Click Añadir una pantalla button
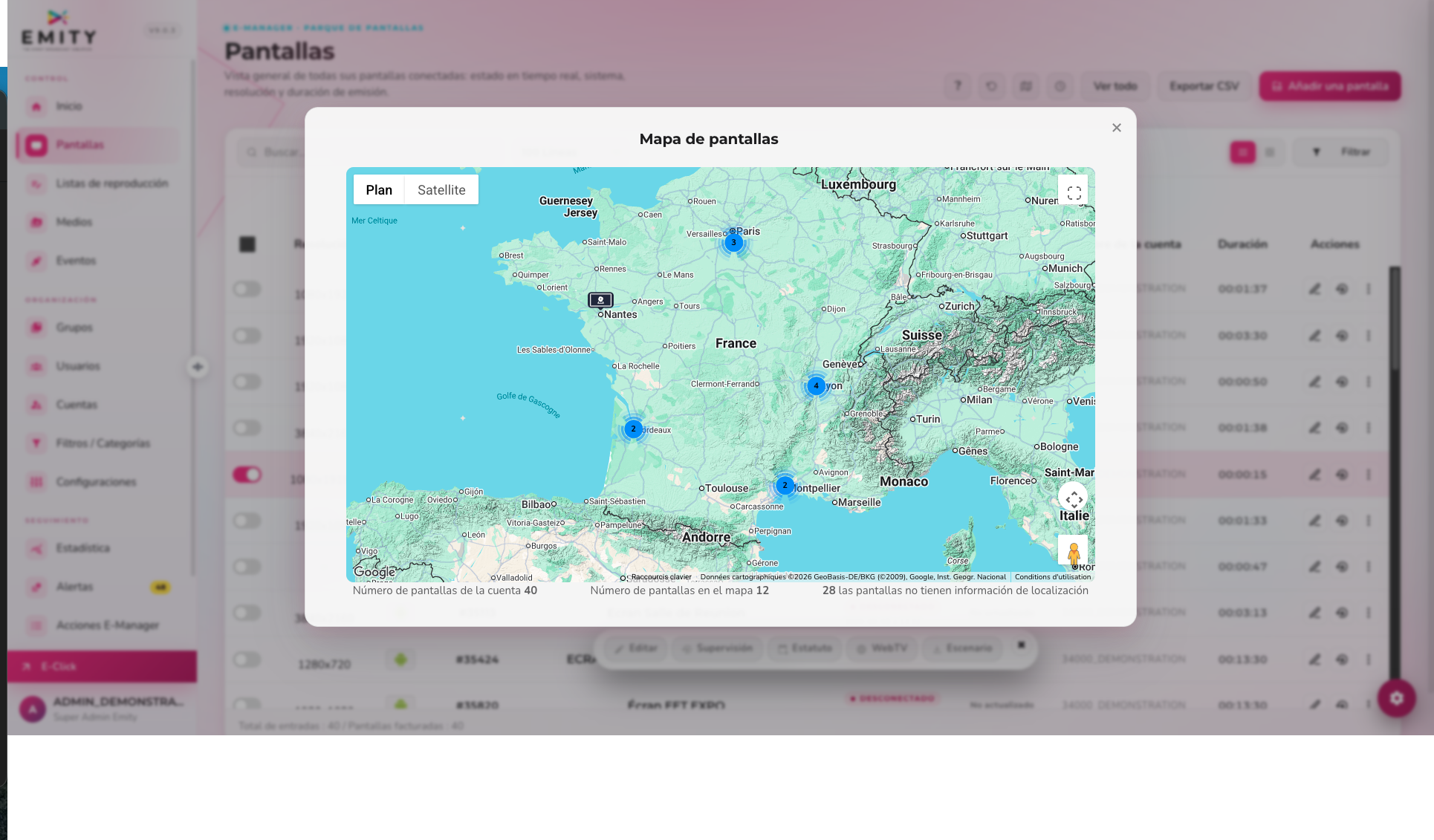Screen dimensions: 1434x840 1330,86
